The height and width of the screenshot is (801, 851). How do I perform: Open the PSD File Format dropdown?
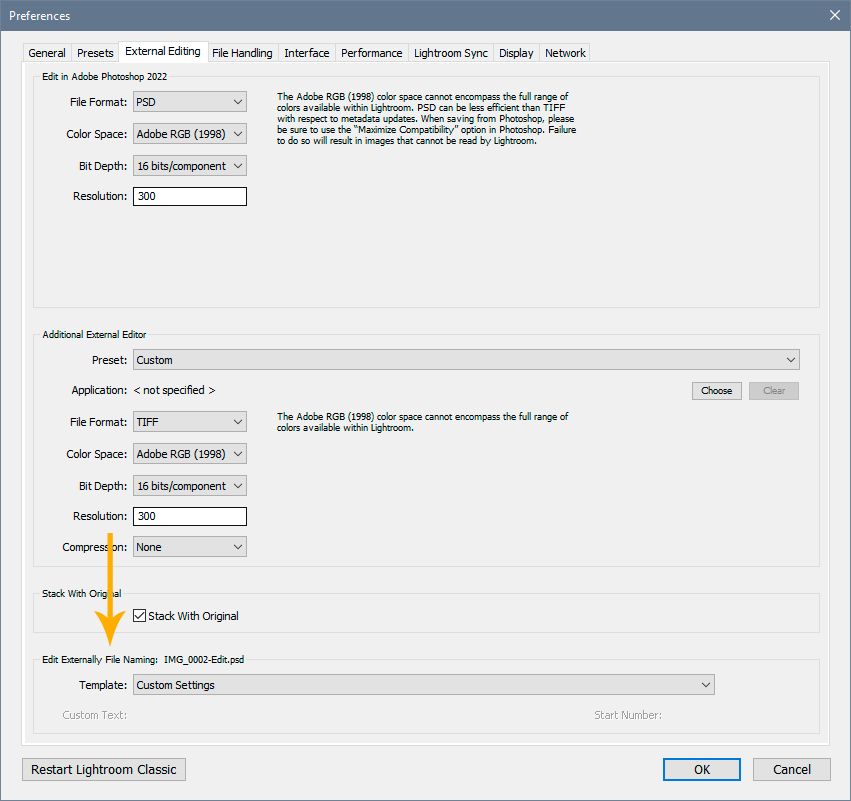pyautogui.click(x=189, y=101)
